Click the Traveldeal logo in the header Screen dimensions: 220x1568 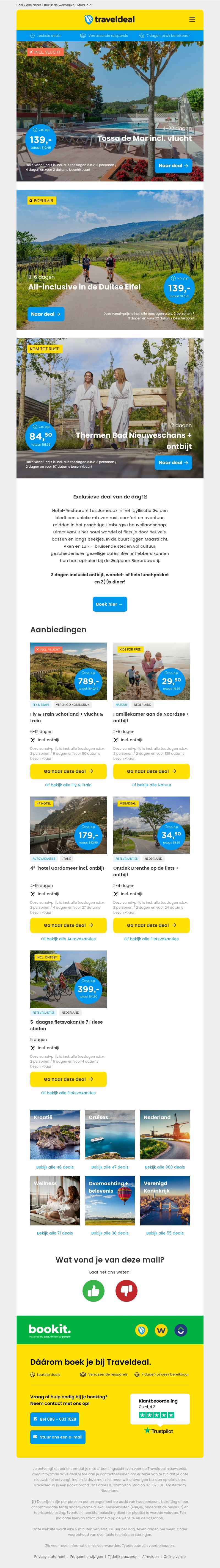[x=110, y=20]
